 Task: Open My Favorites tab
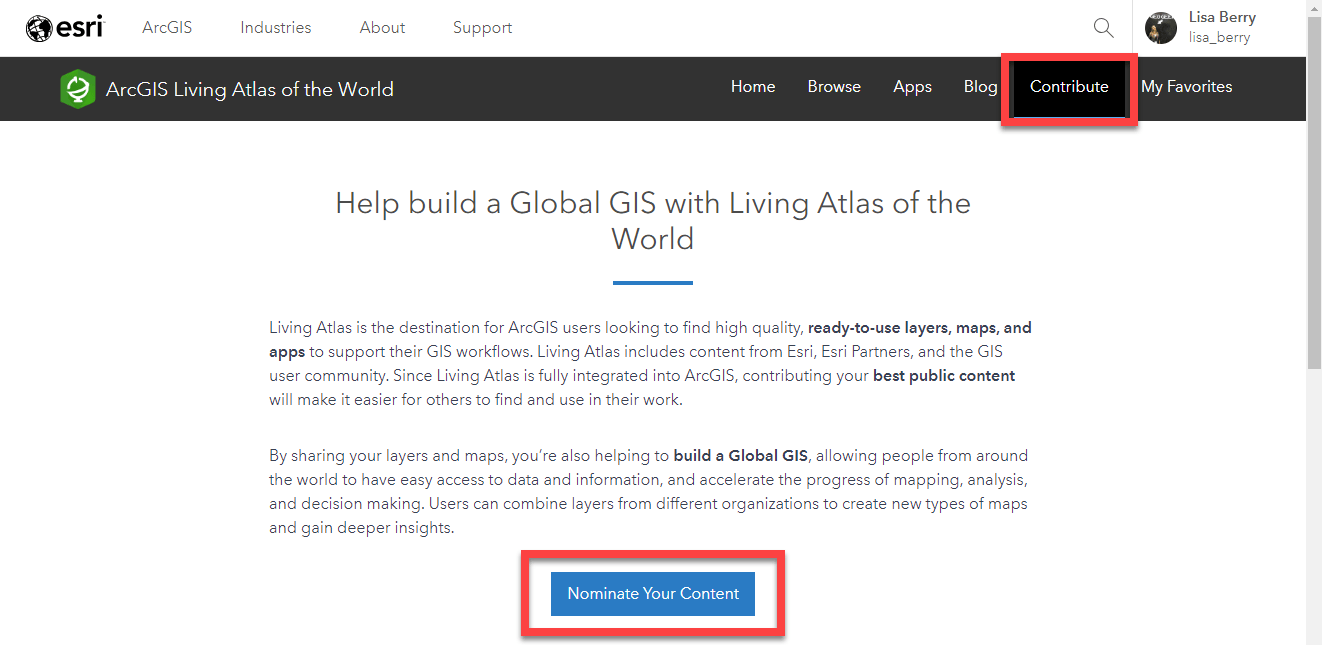(1187, 87)
